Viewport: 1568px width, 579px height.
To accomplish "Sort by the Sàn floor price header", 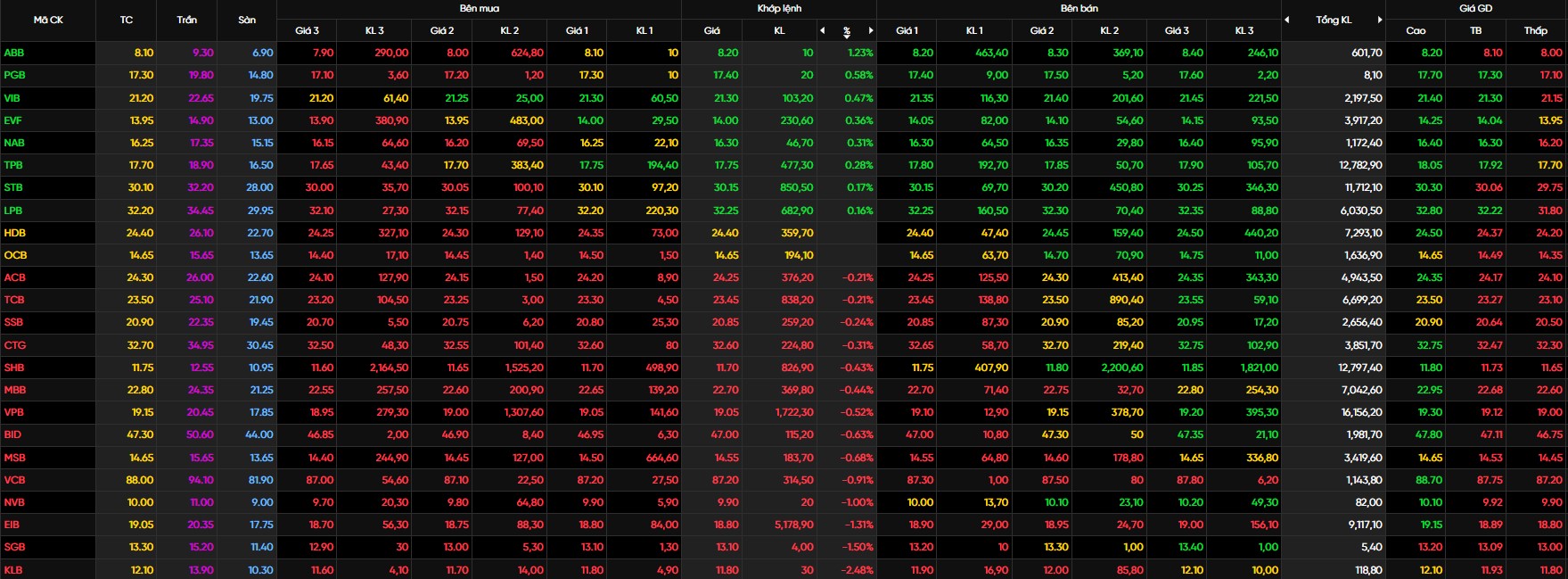I will tap(247, 20).
